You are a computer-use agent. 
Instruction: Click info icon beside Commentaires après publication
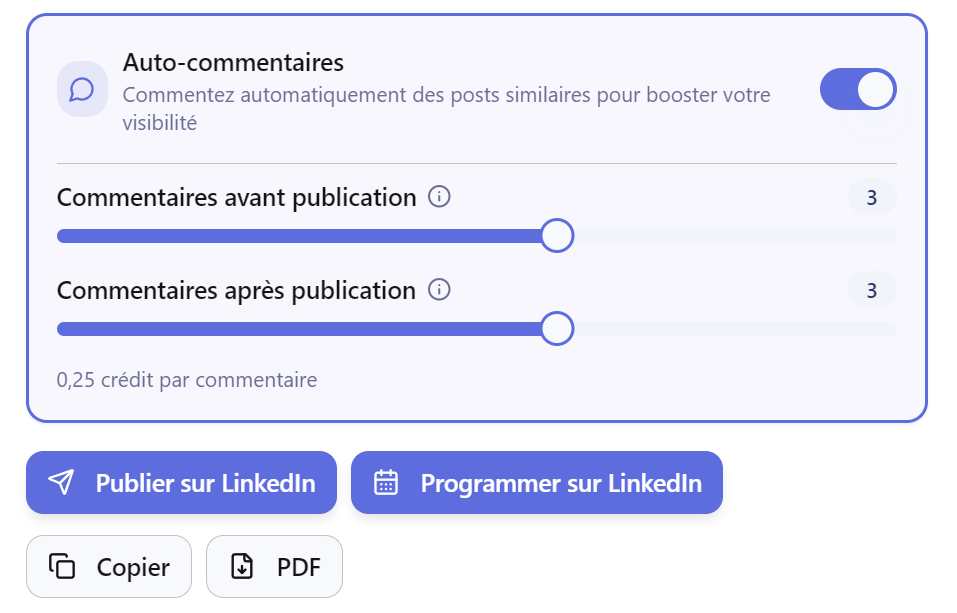point(439,290)
